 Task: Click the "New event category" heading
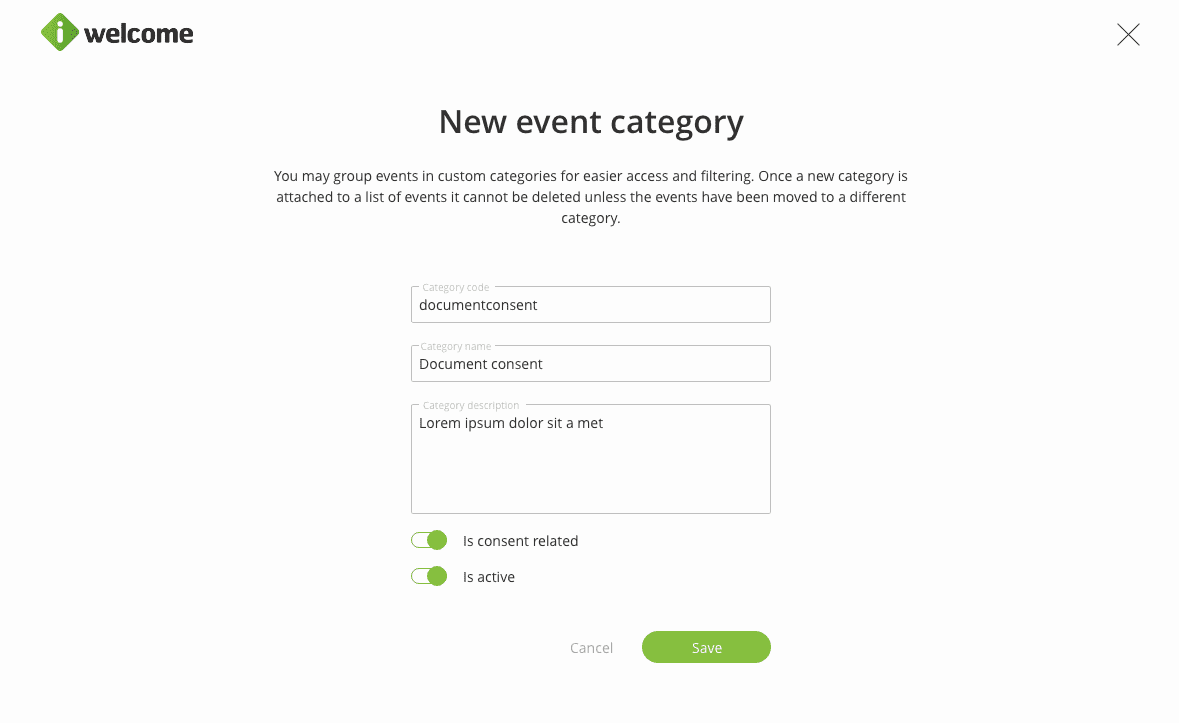[591, 122]
